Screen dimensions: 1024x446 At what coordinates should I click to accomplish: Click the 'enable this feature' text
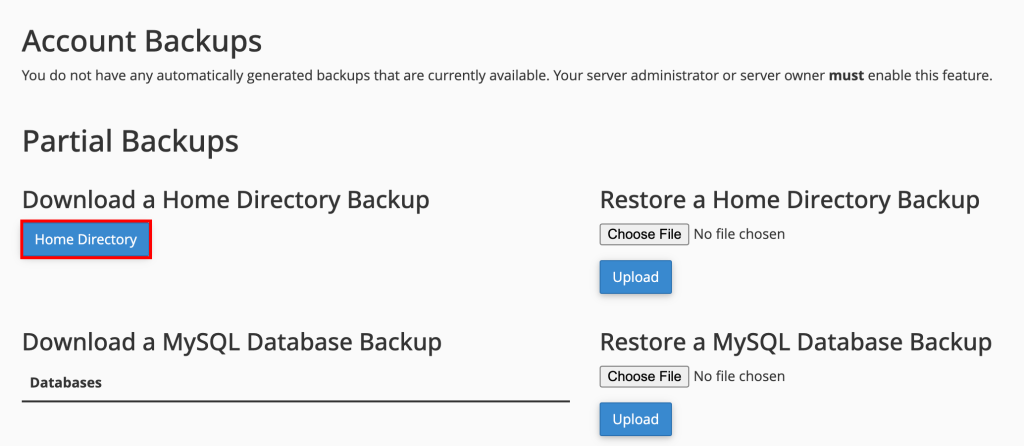(x=929, y=76)
